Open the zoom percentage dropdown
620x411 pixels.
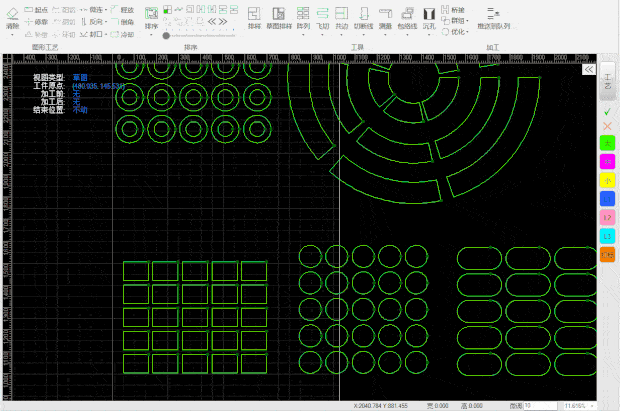[592, 406]
